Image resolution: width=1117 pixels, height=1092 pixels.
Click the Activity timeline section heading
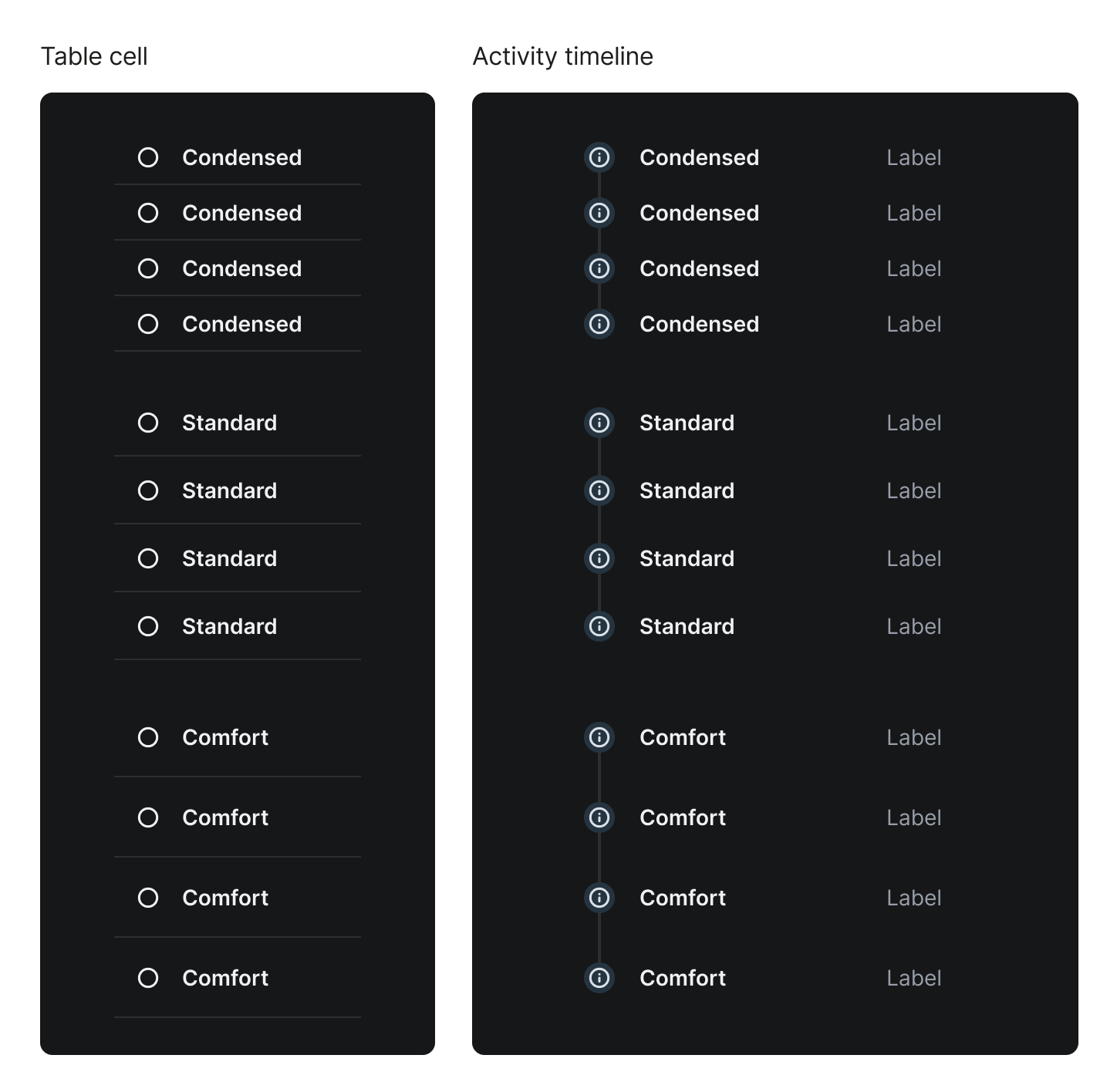[x=562, y=56]
